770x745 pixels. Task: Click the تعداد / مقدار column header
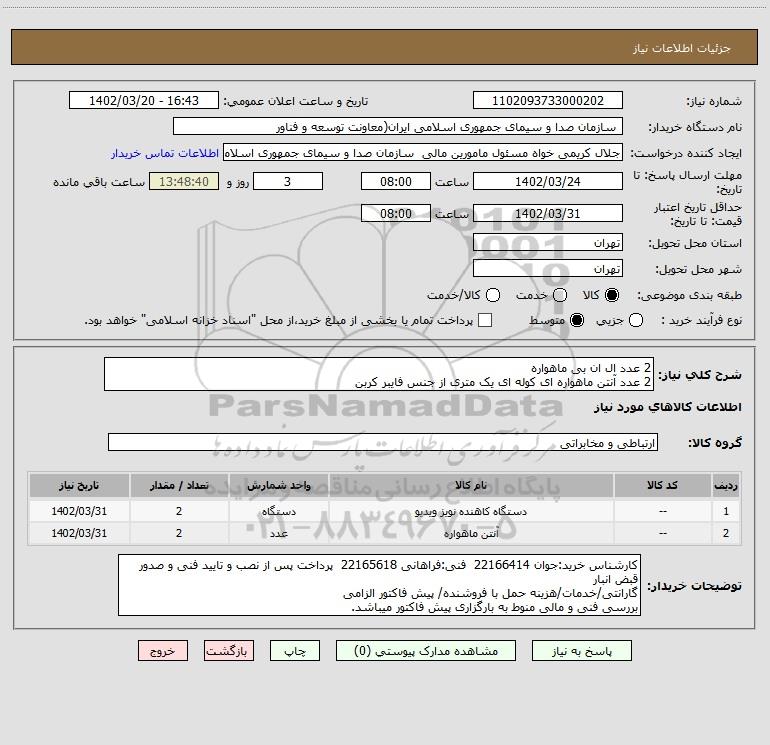pyautogui.click(x=179, y=485)
